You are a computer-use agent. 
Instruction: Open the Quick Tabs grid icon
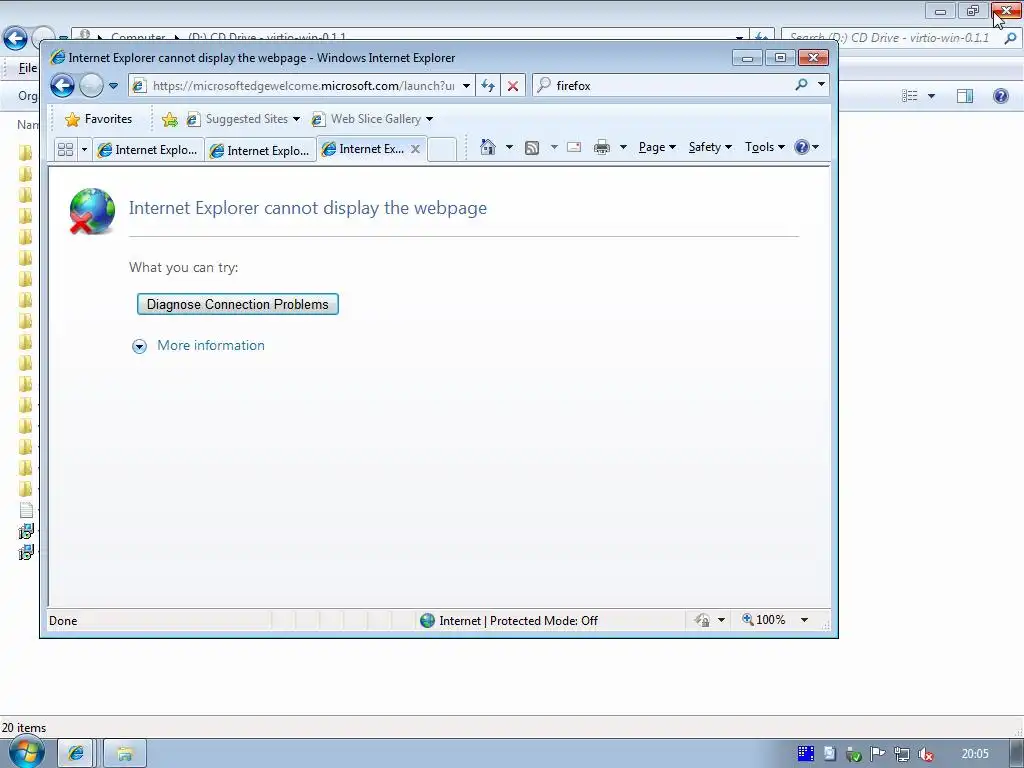pyautogui.click(x=65, y=150)
